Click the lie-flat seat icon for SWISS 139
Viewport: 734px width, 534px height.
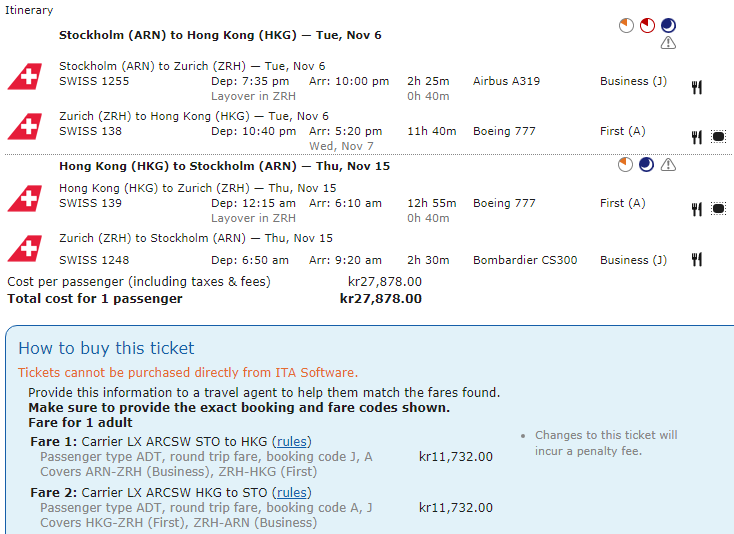coord(718,209)
